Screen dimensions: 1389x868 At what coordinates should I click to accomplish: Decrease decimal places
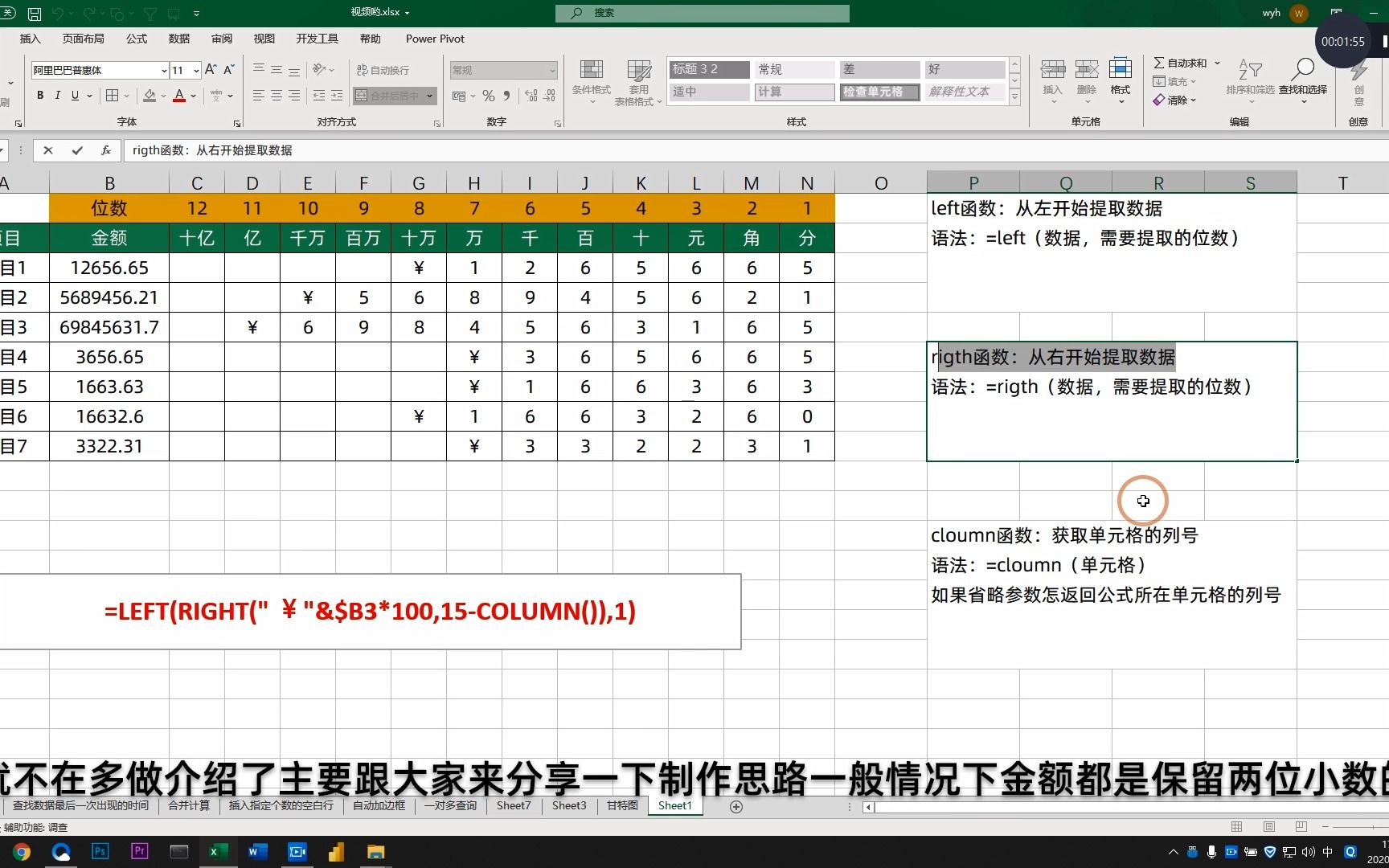click(x=550, y=96)
